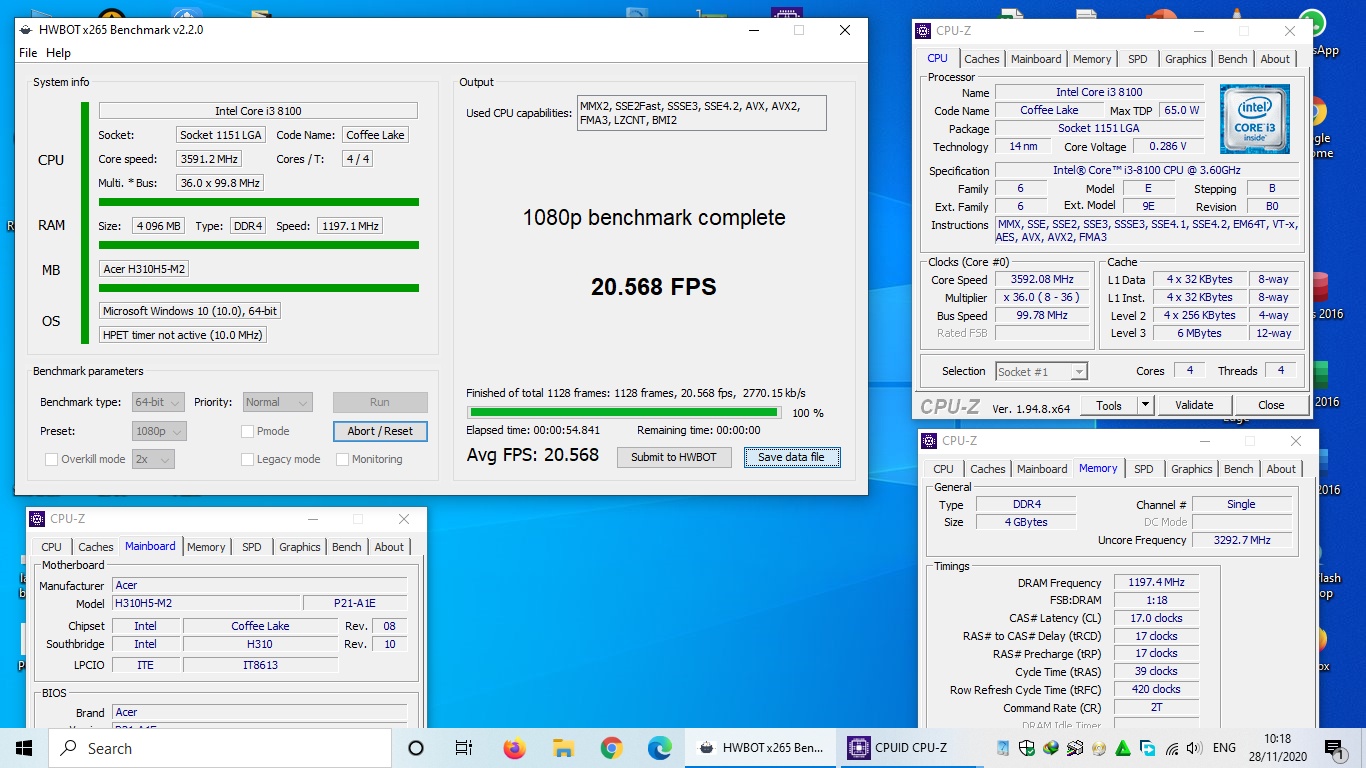The width and height of the screenshot is (1366, 768).
Task: Open the Windows Start menu
Action: point(24,748)
